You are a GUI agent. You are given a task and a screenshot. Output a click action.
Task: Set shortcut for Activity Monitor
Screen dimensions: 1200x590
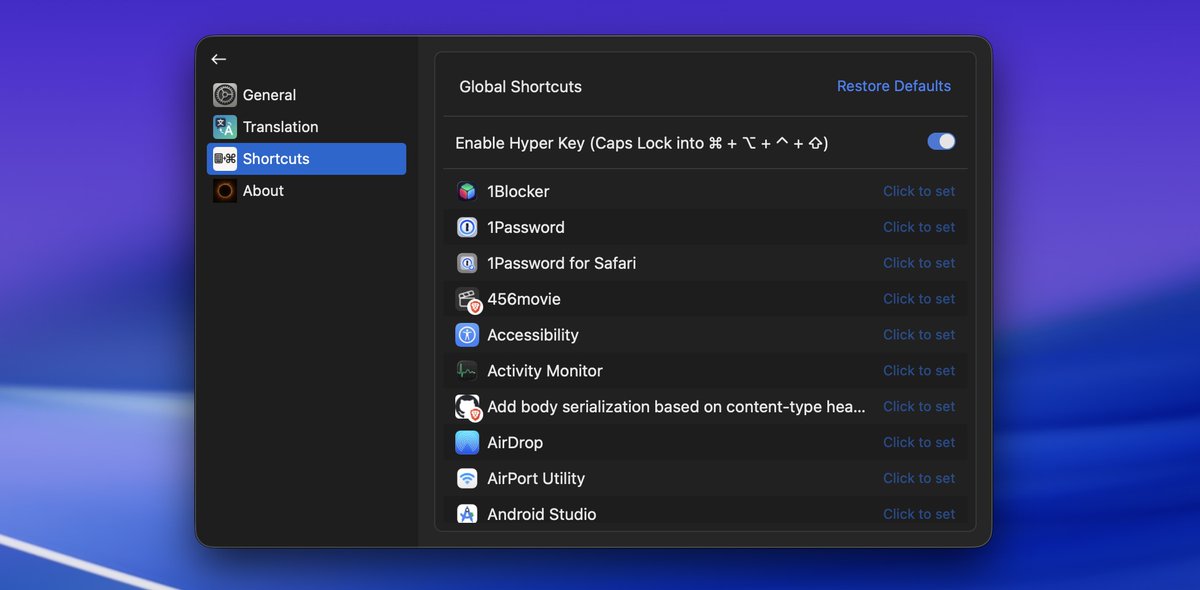pos(919,371)
